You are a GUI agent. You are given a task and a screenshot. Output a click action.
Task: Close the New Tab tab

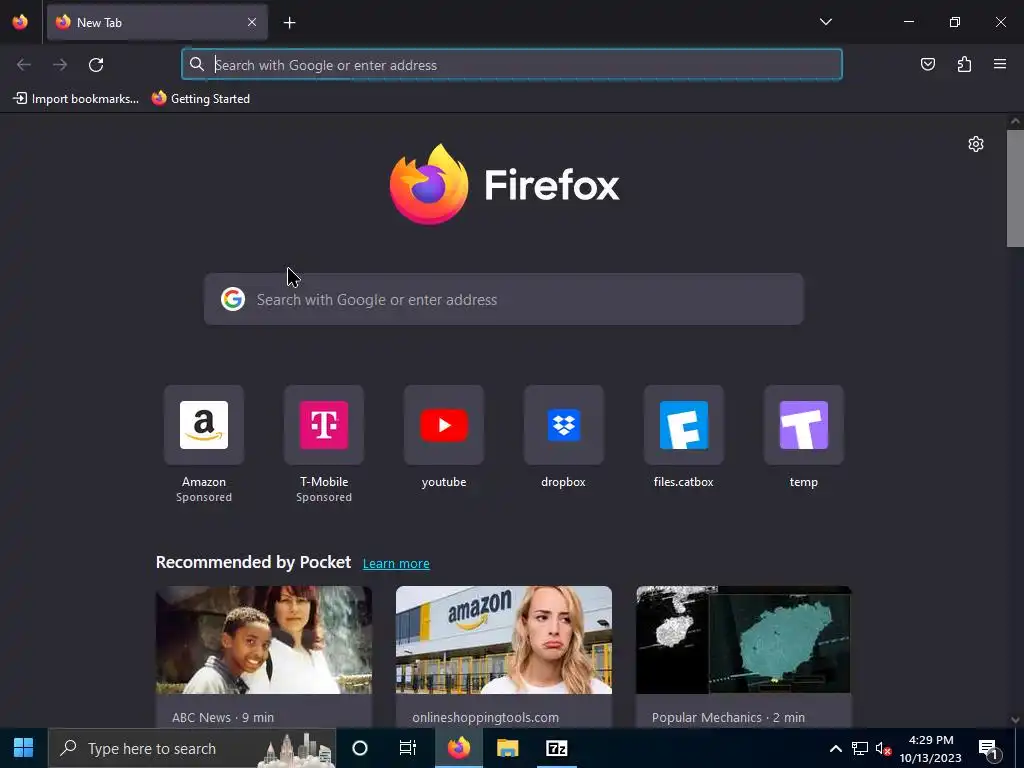pos(252,22)
